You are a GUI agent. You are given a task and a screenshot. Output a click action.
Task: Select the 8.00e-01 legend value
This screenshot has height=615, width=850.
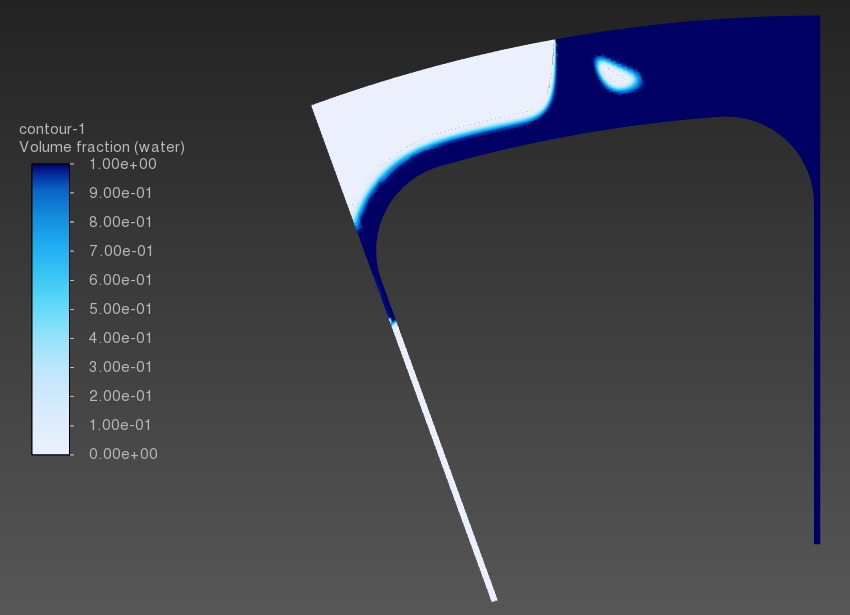[121, 222]
